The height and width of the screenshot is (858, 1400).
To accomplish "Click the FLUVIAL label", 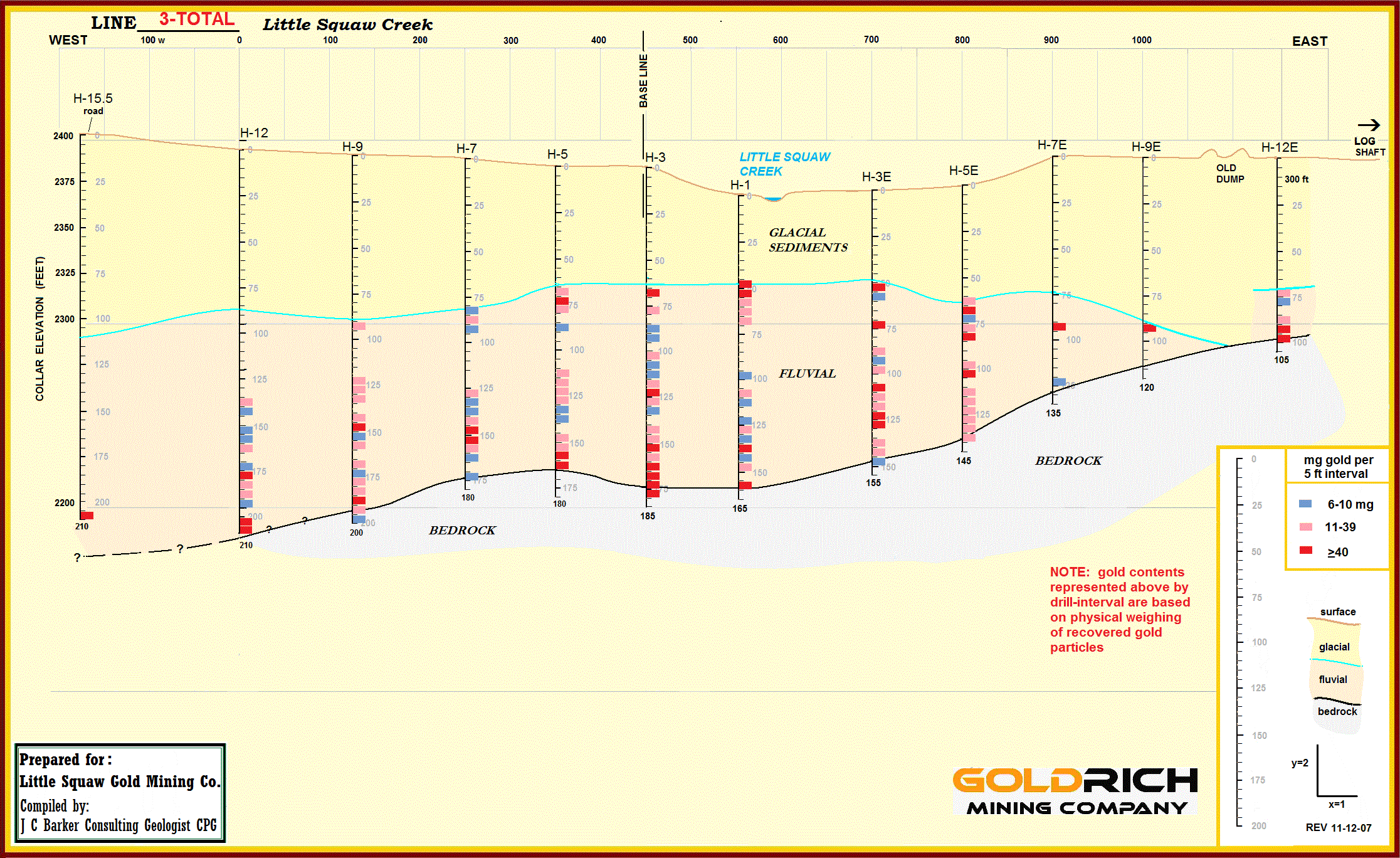I will coord(808,374).
